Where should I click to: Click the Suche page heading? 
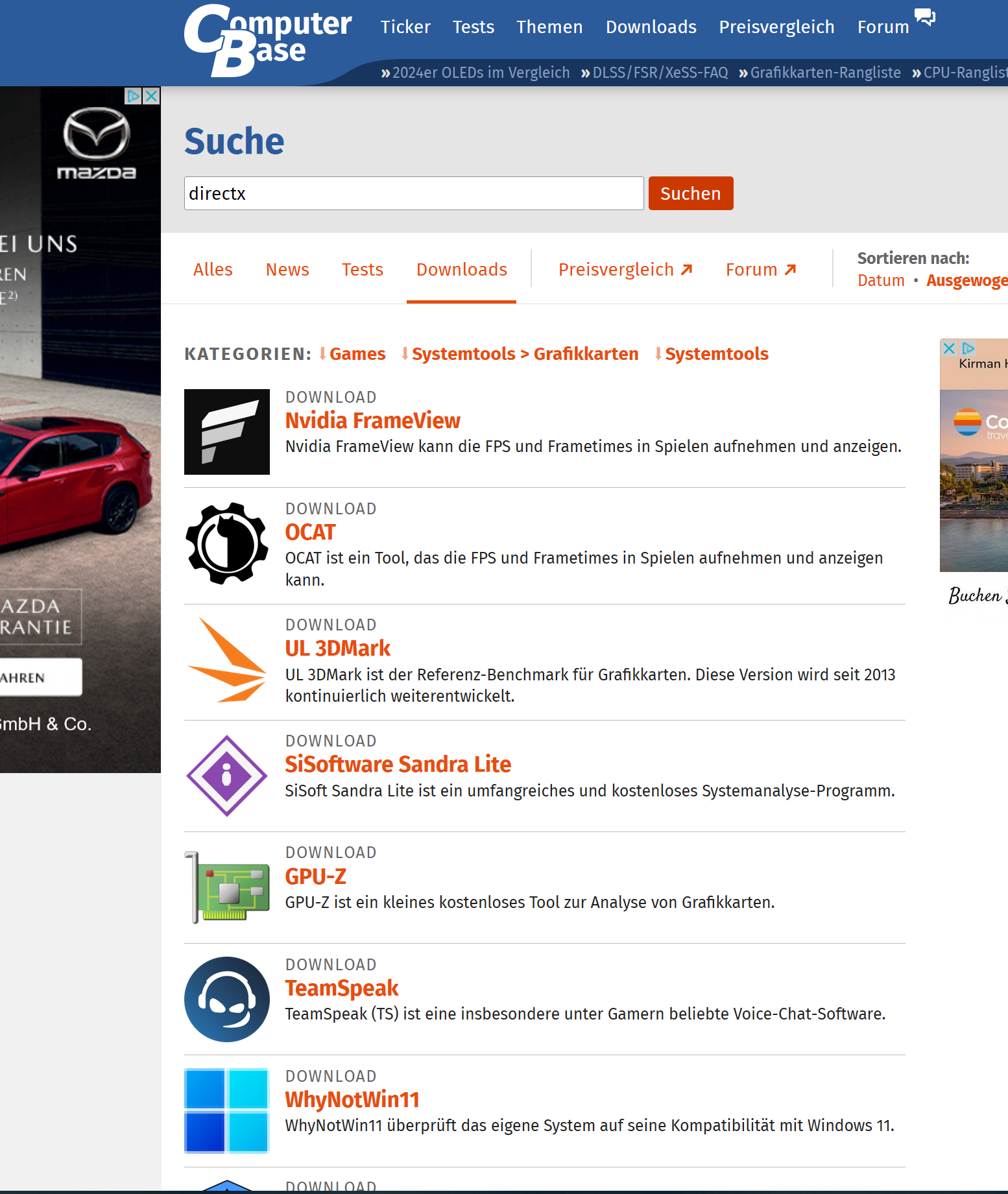234,141
